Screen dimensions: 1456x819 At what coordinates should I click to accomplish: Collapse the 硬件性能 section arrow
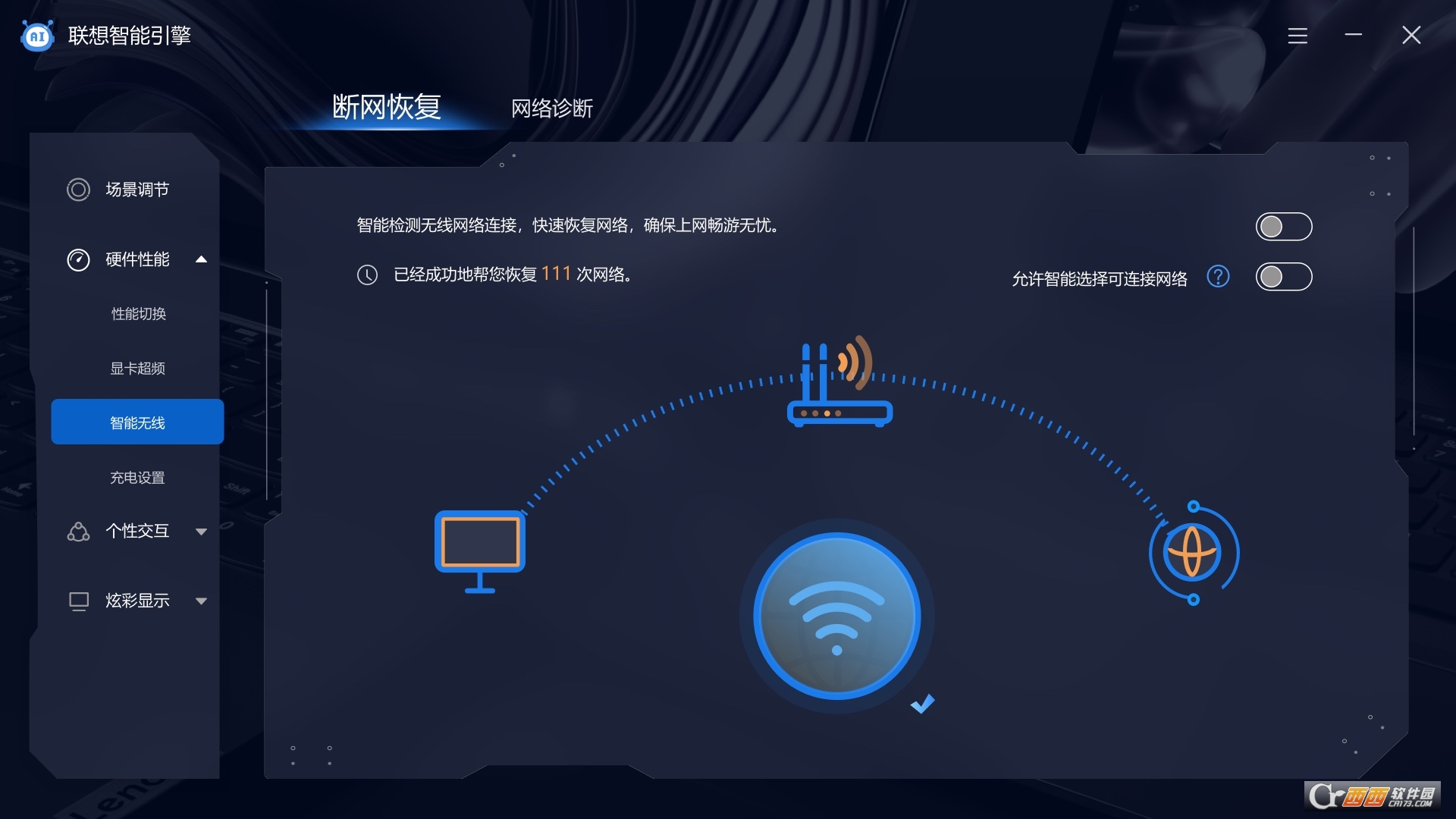pos(201,259)
